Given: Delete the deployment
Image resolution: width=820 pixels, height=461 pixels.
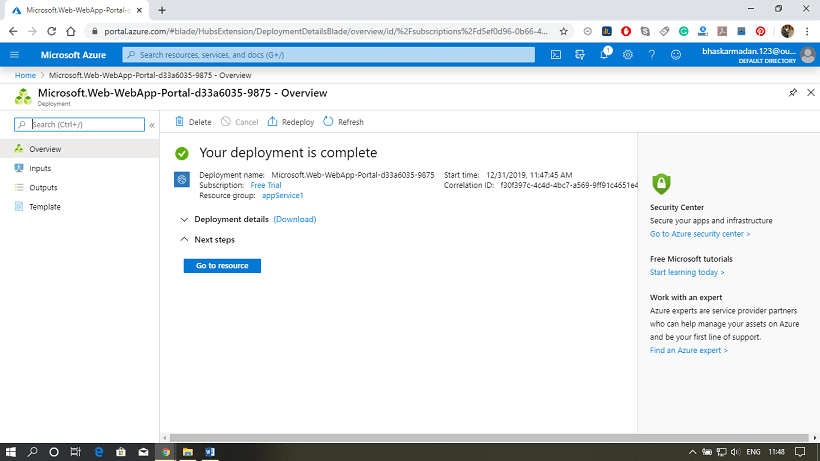Looking at the screenshot, I should pos(193,122).
